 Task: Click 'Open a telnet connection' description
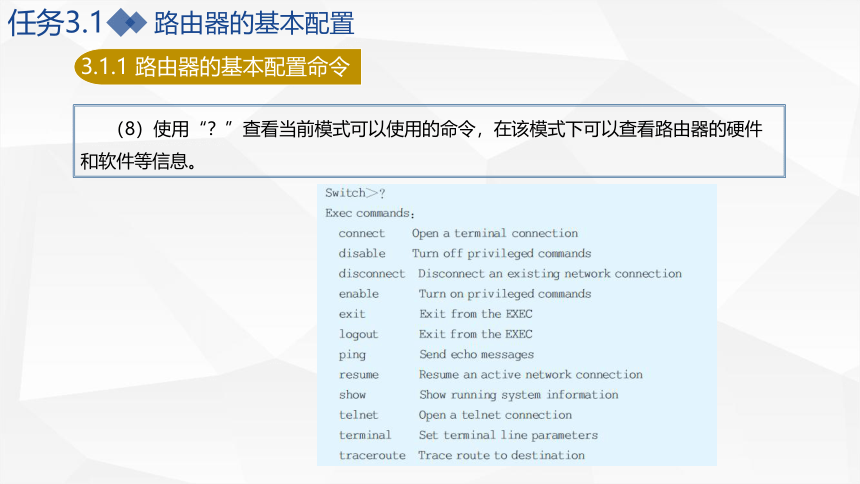[x=495, y=415]
